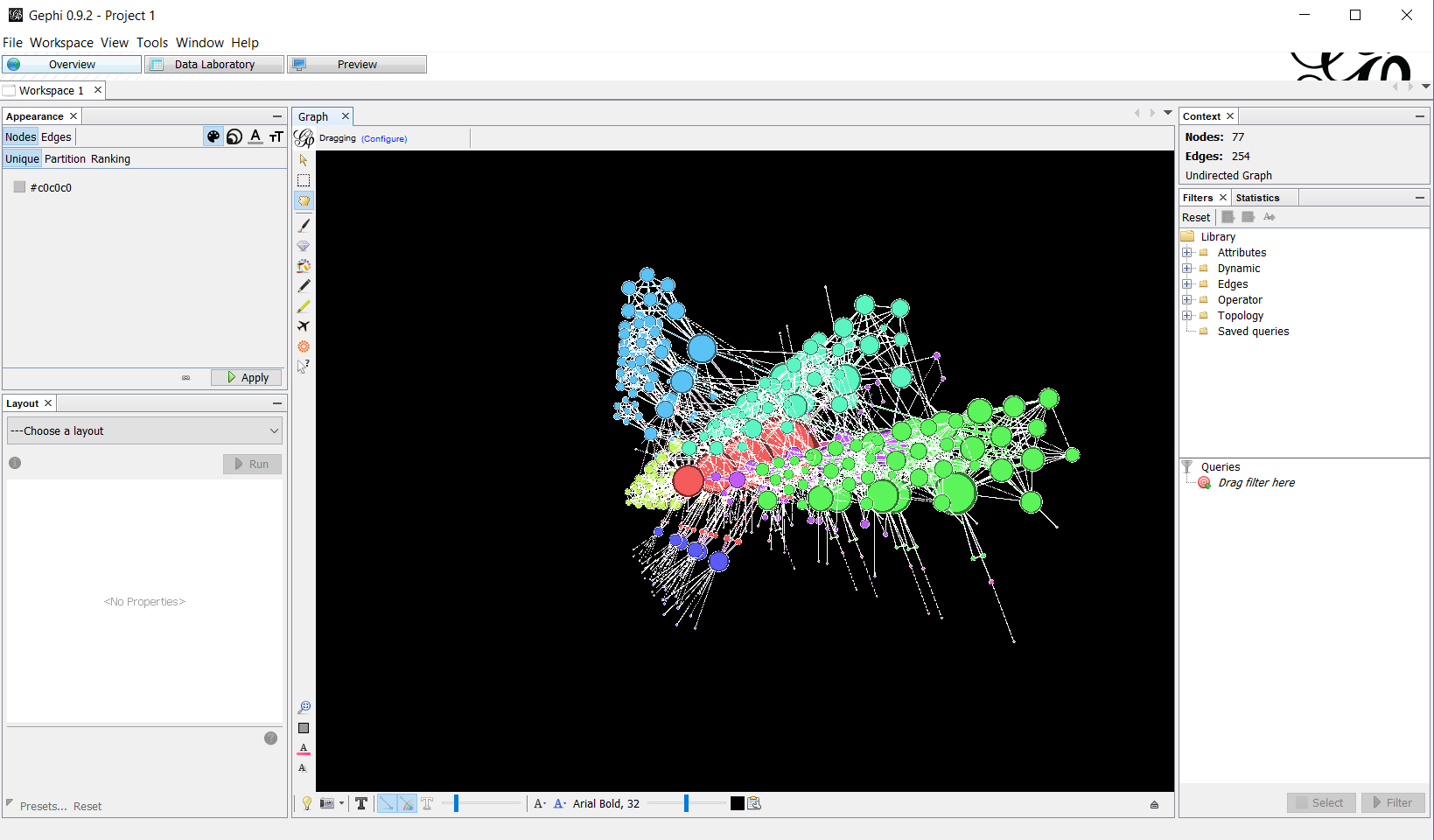The height and width of the screenshot is (840, 1434).
Task: Open the Tools menu
Action: tap(152, 42)
